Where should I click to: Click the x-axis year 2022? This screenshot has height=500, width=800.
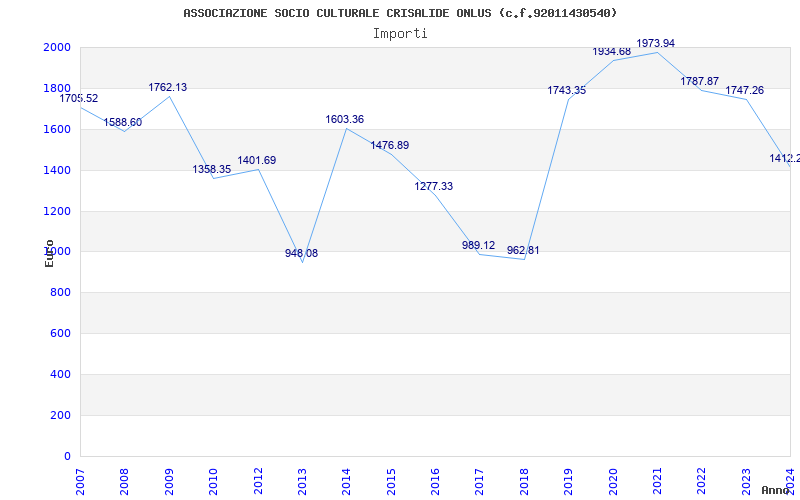[702, 482]
